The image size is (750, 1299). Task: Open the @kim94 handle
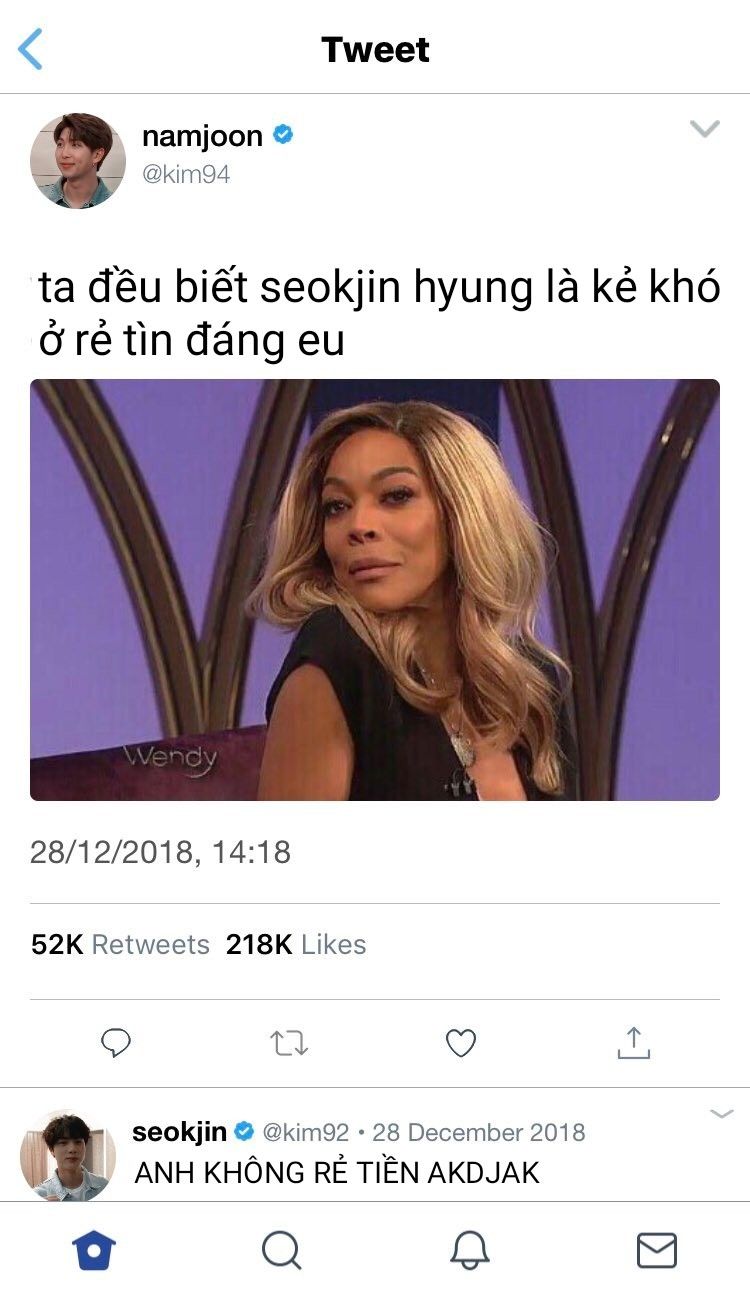(x=186, y=174)
